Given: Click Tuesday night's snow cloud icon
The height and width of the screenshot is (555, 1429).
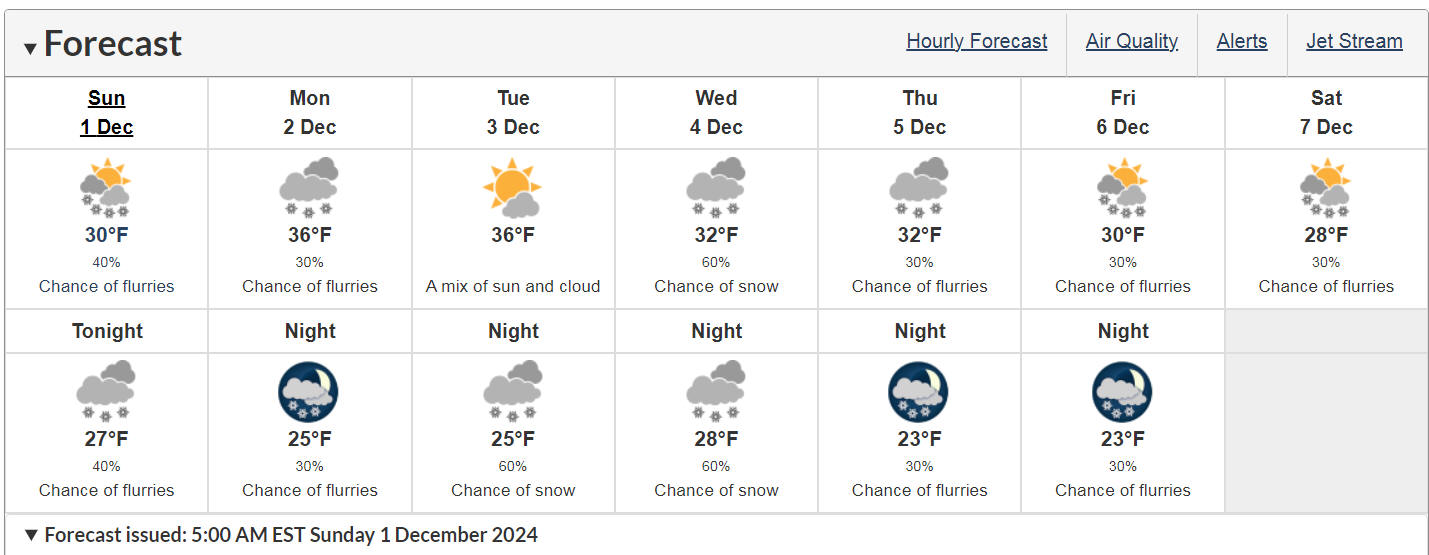Looking at the screenshot, I should point(513,391).
